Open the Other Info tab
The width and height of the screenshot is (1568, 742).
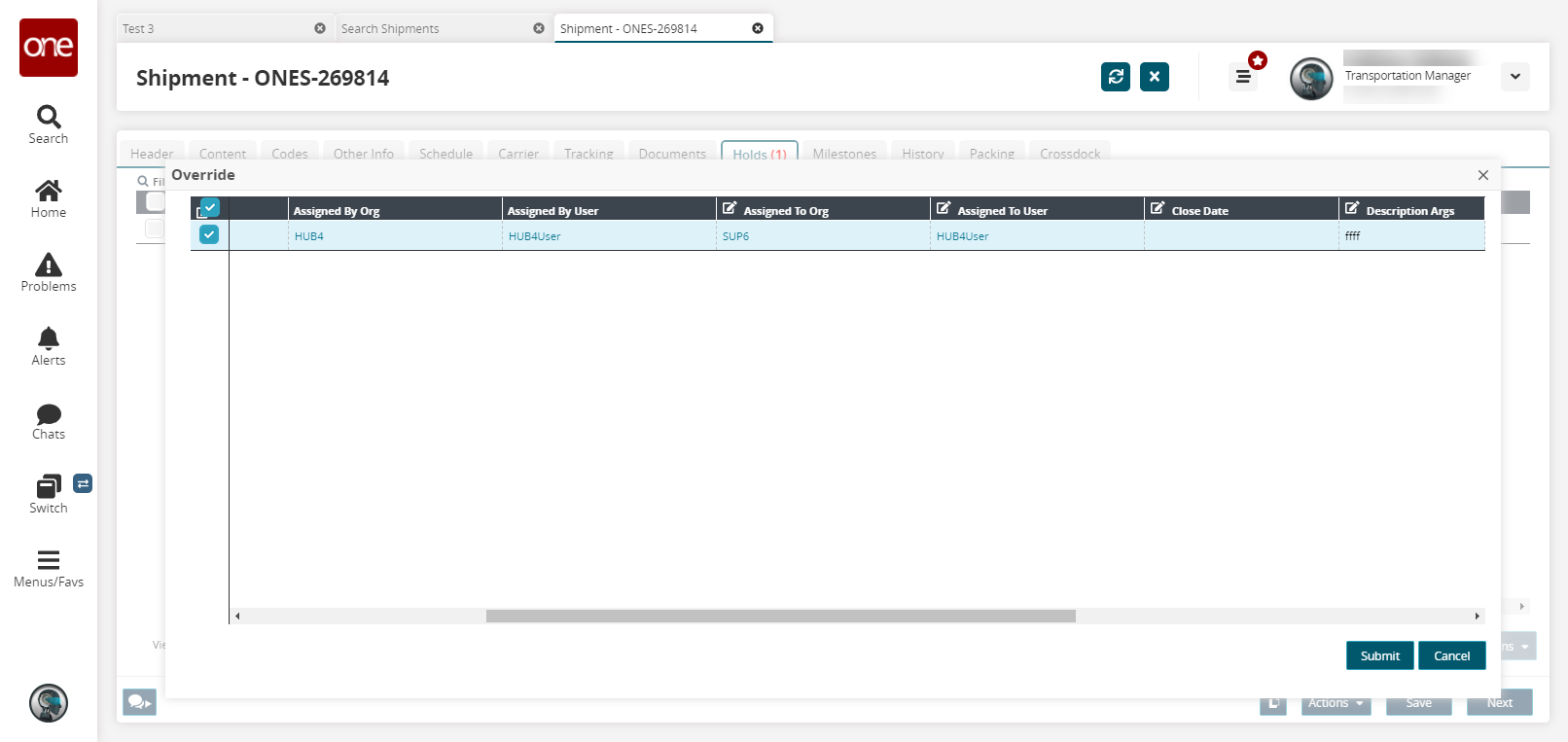364,153
